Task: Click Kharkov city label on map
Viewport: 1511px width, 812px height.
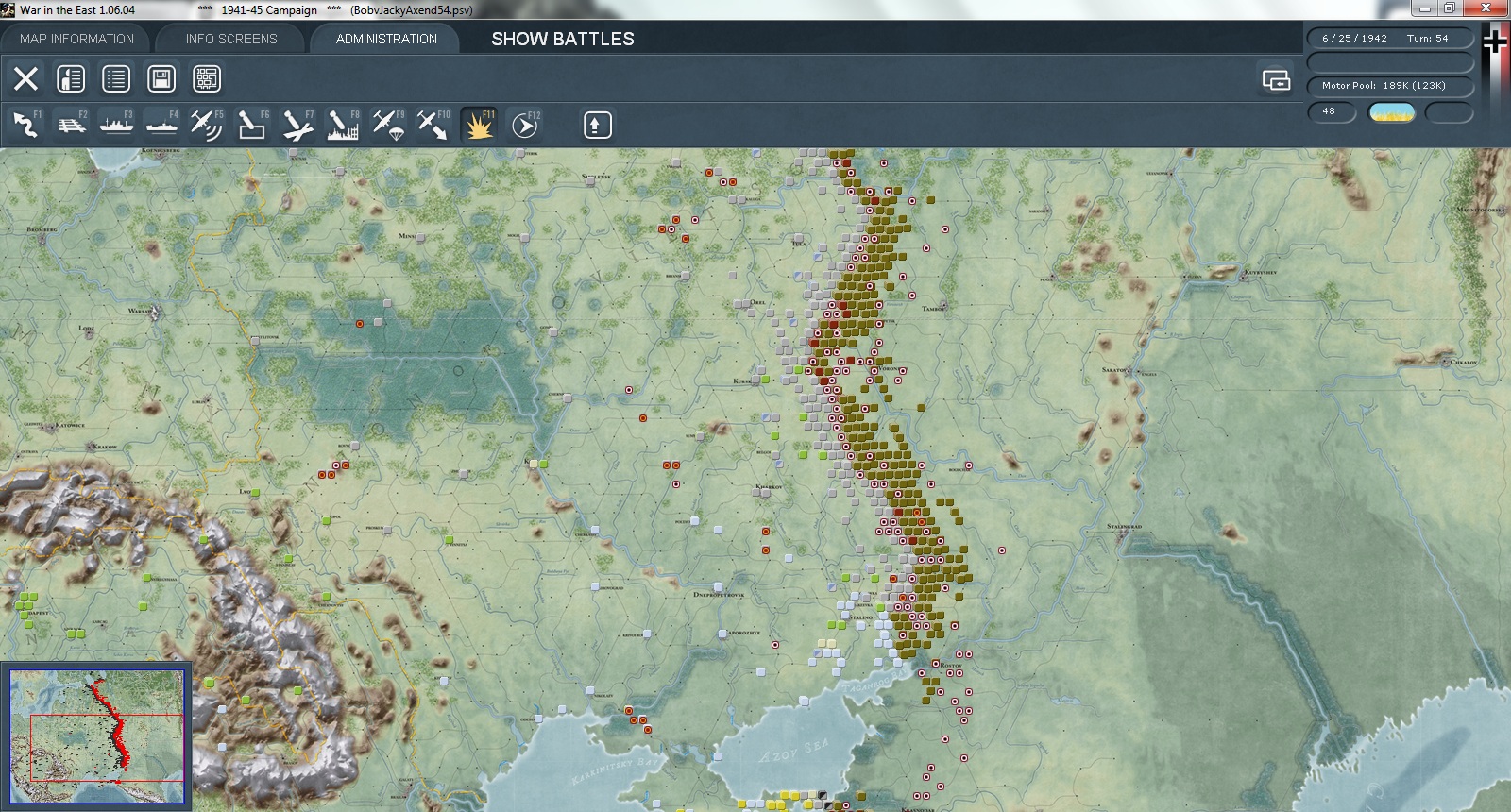Action: point(769,487)
